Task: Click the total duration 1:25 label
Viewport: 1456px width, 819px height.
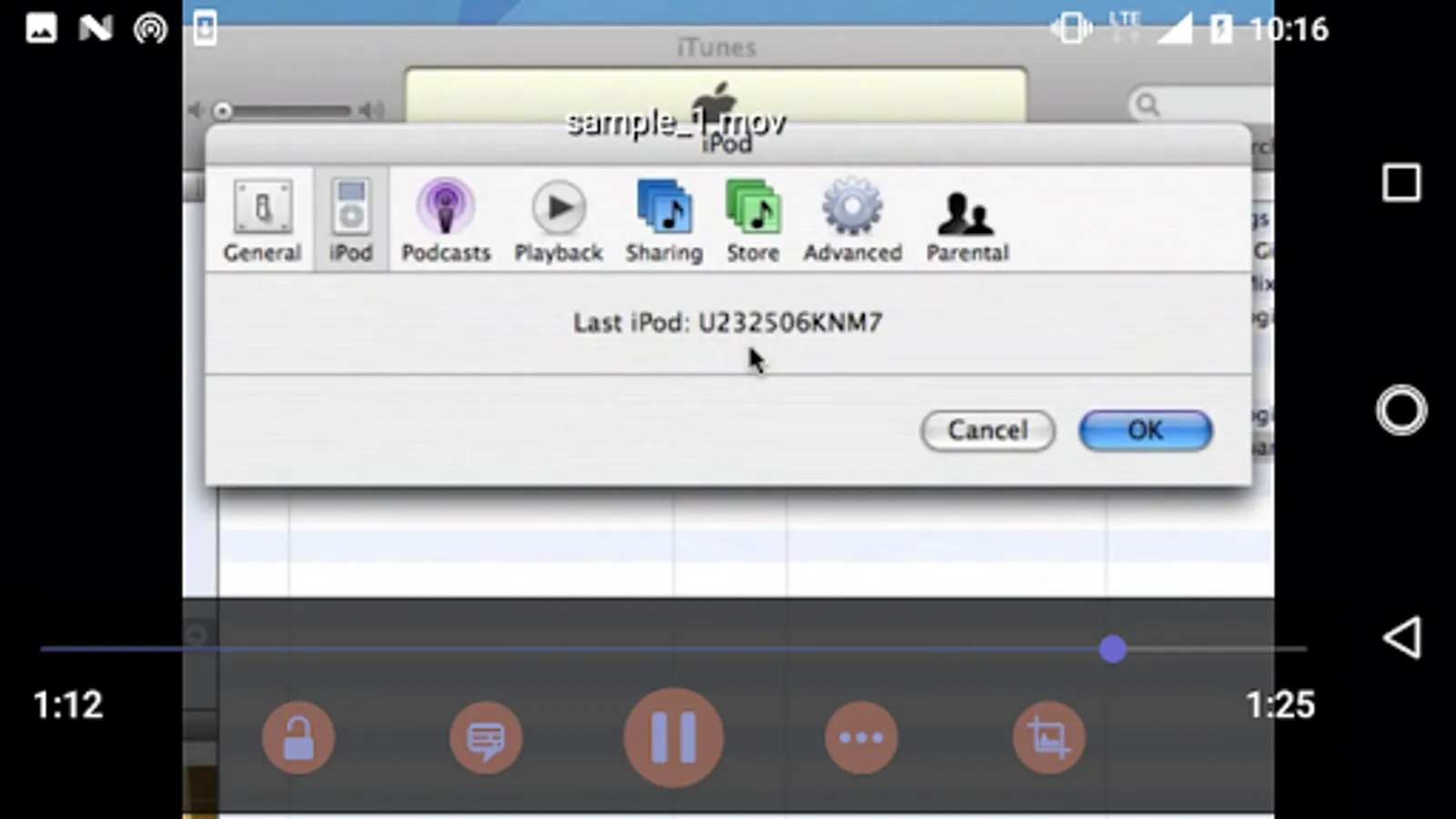Action: pyautogui.click(x=1280, y=704)
